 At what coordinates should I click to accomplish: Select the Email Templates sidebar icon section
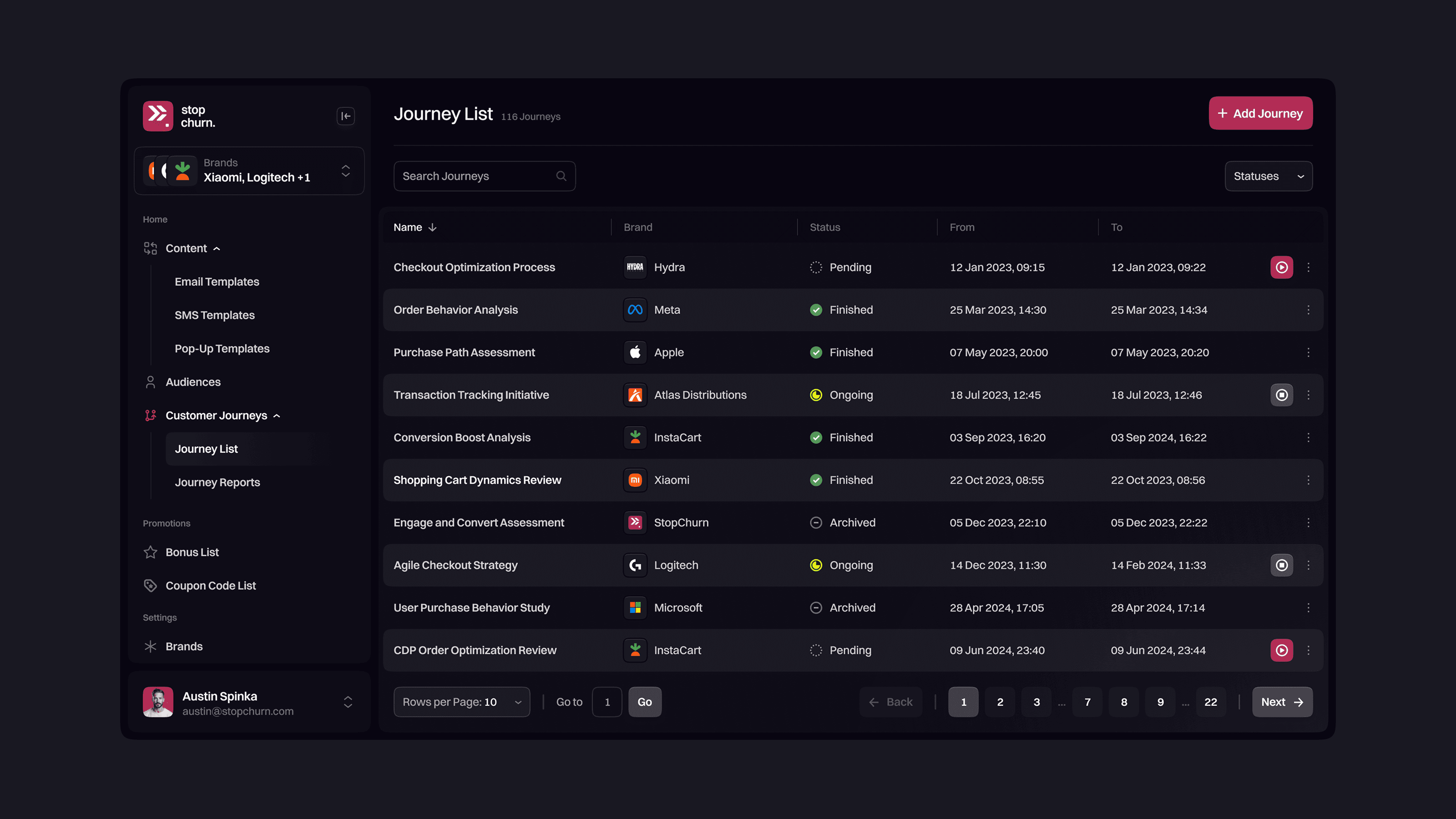217,282
